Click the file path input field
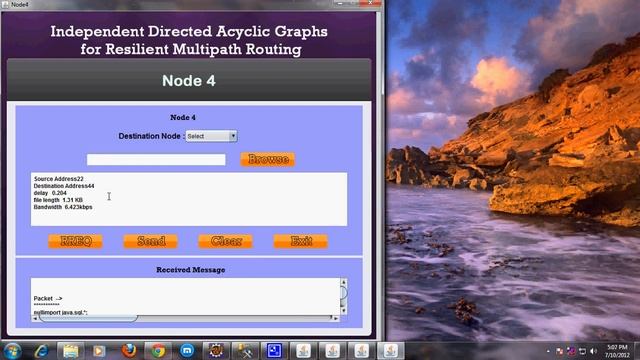 (x=156, y=159)
